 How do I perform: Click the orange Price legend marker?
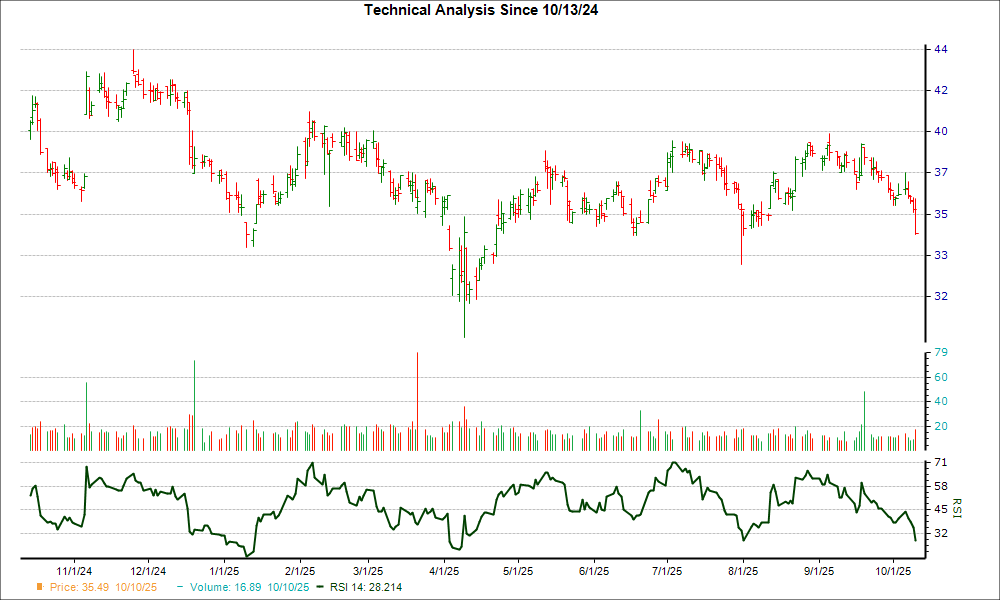click(39, 587)
